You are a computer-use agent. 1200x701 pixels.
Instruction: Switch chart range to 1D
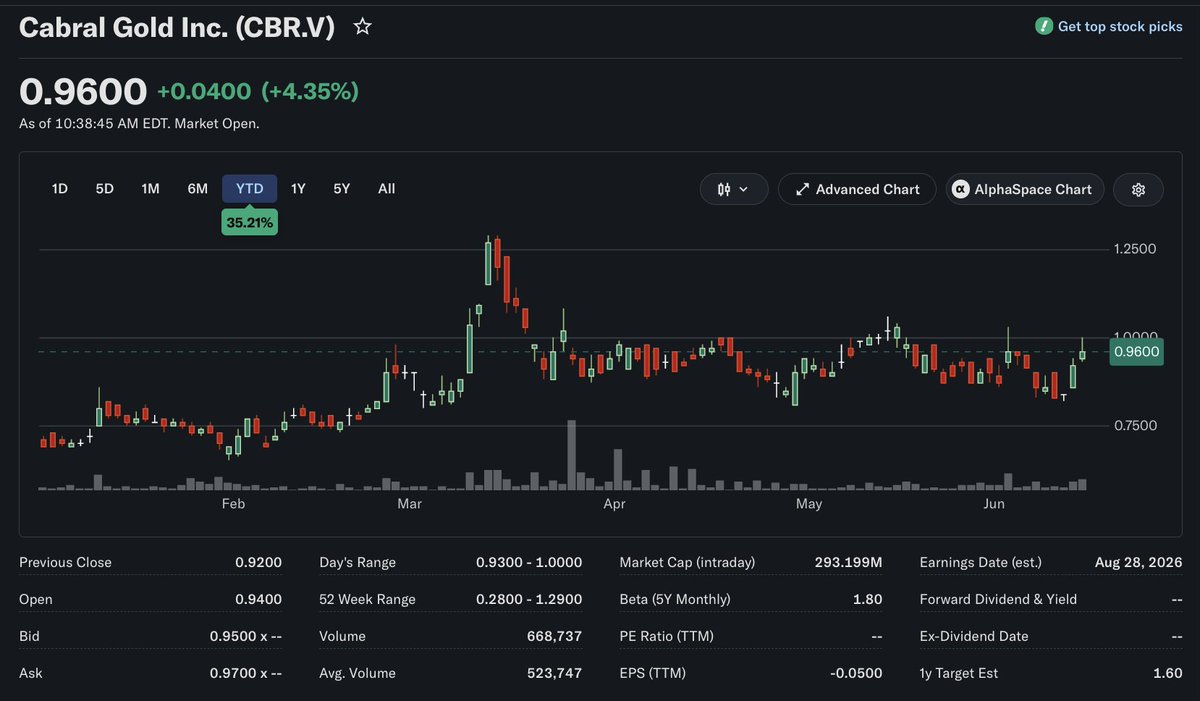(60, 188)
